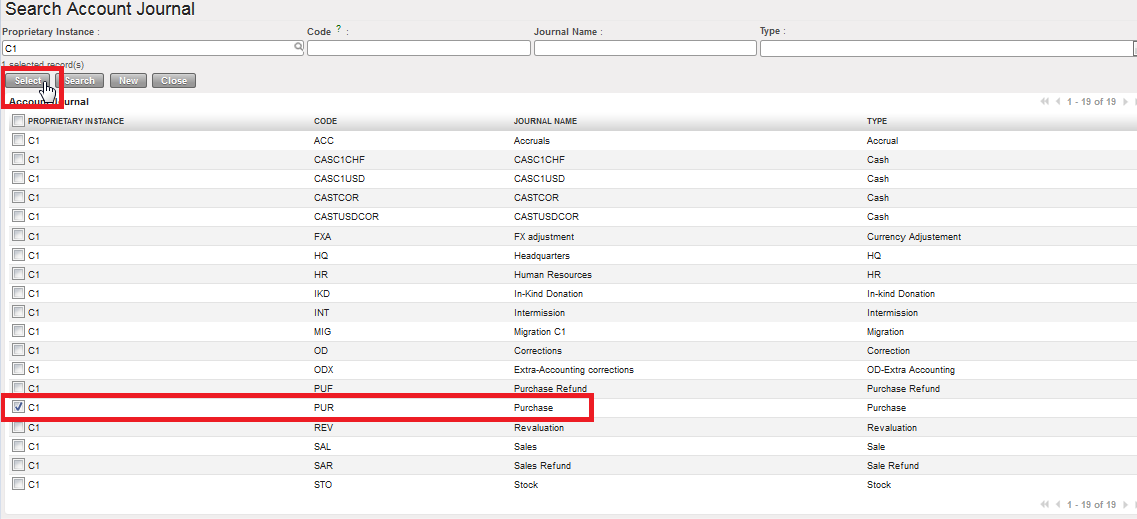1137x519 pixels.
Task: Click next page arrow above the table
Action: pos(1125,102)
